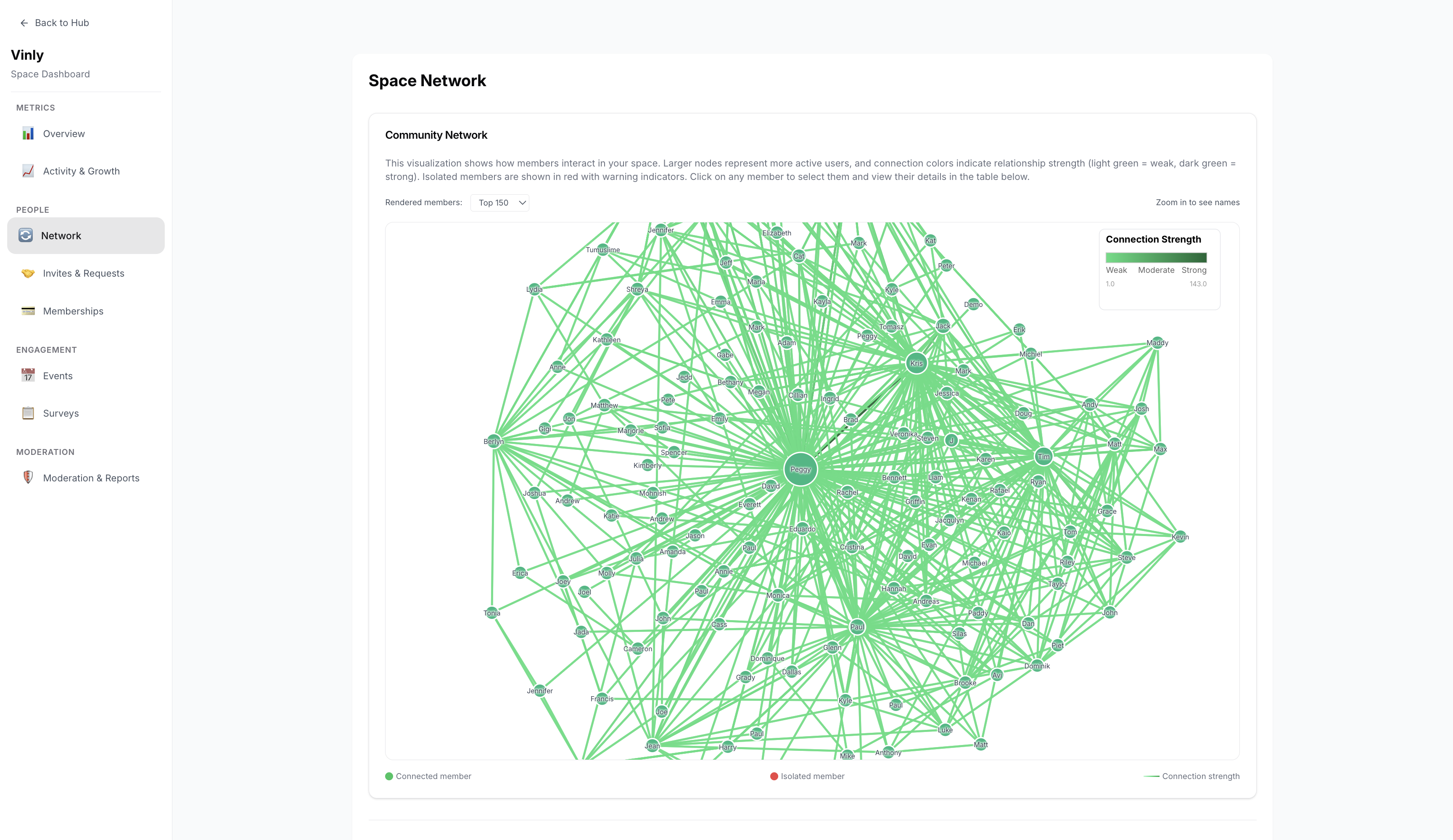1453x840 pixels.
Task: Select the Berlyn node in the network
Action: coord(494,441)
